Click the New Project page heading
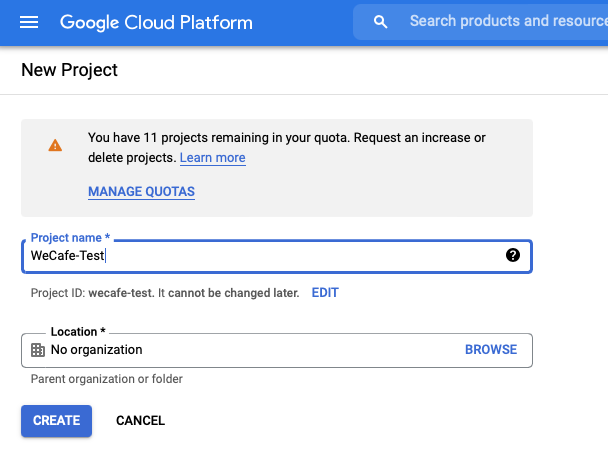Viewport: 608px width, 473px height. point(69,70)
